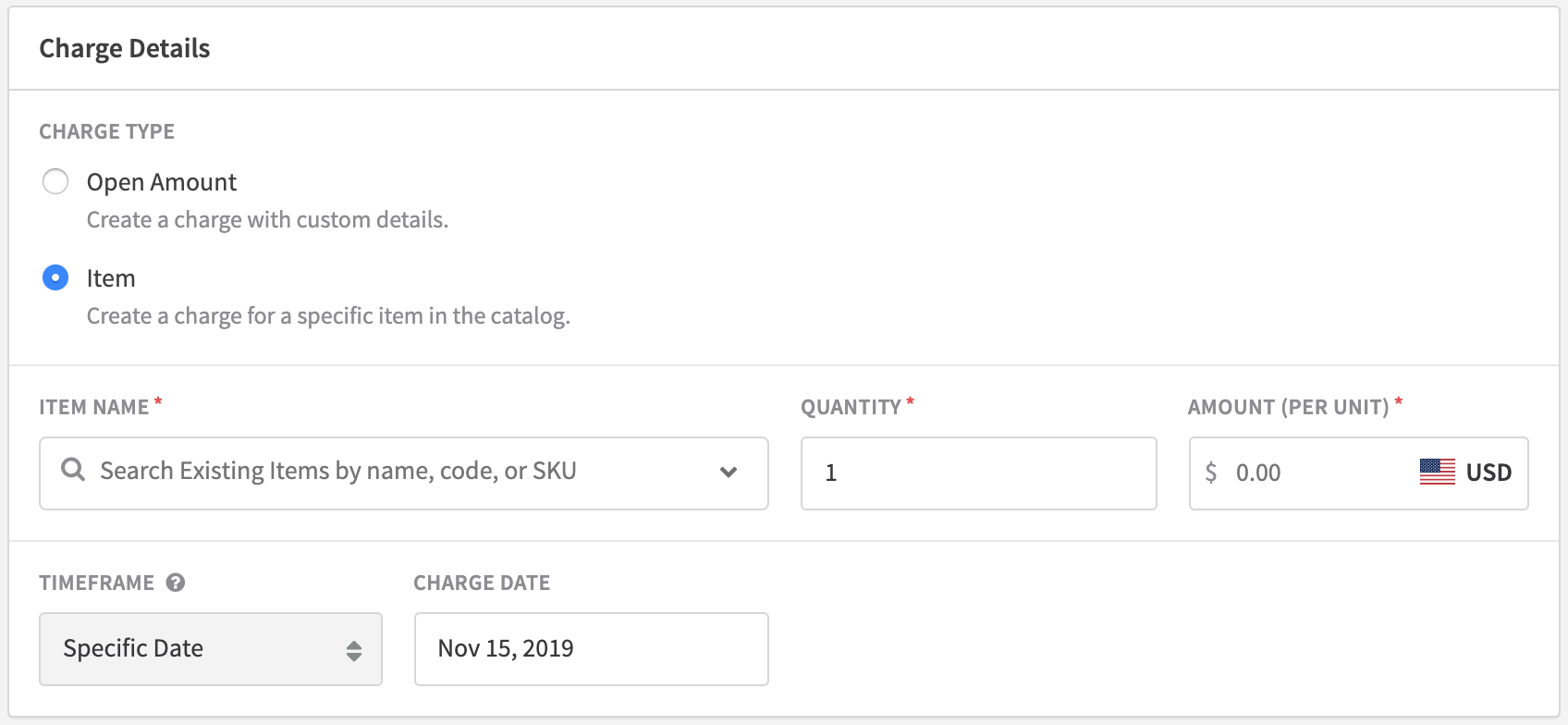Click the US flag currency icon
Image resolution: width=1568 pixels, height=725 pixels.
tap(1437, 472)
